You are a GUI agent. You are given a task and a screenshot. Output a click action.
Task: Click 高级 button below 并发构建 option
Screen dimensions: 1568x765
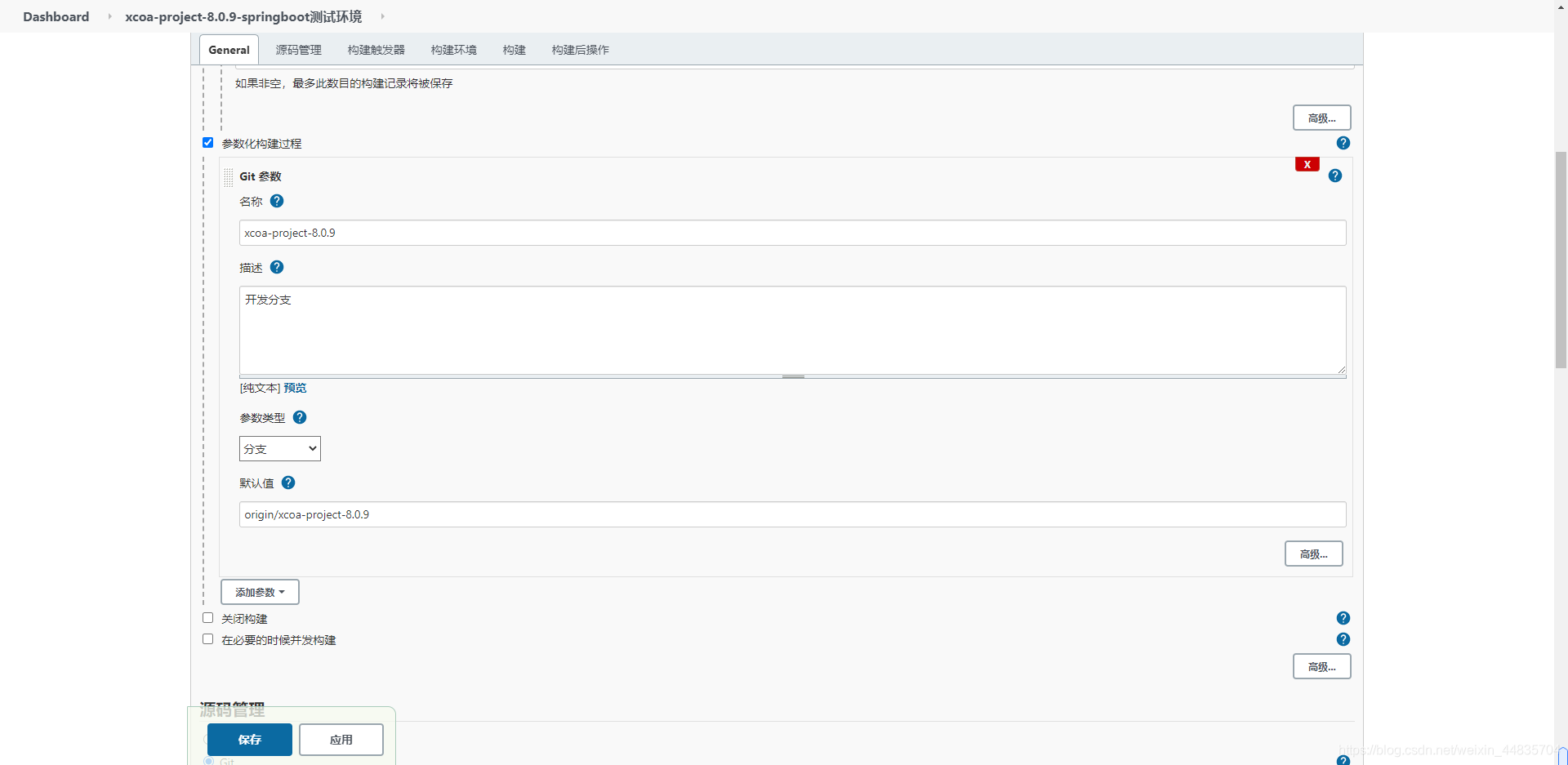click(1321, 666)
